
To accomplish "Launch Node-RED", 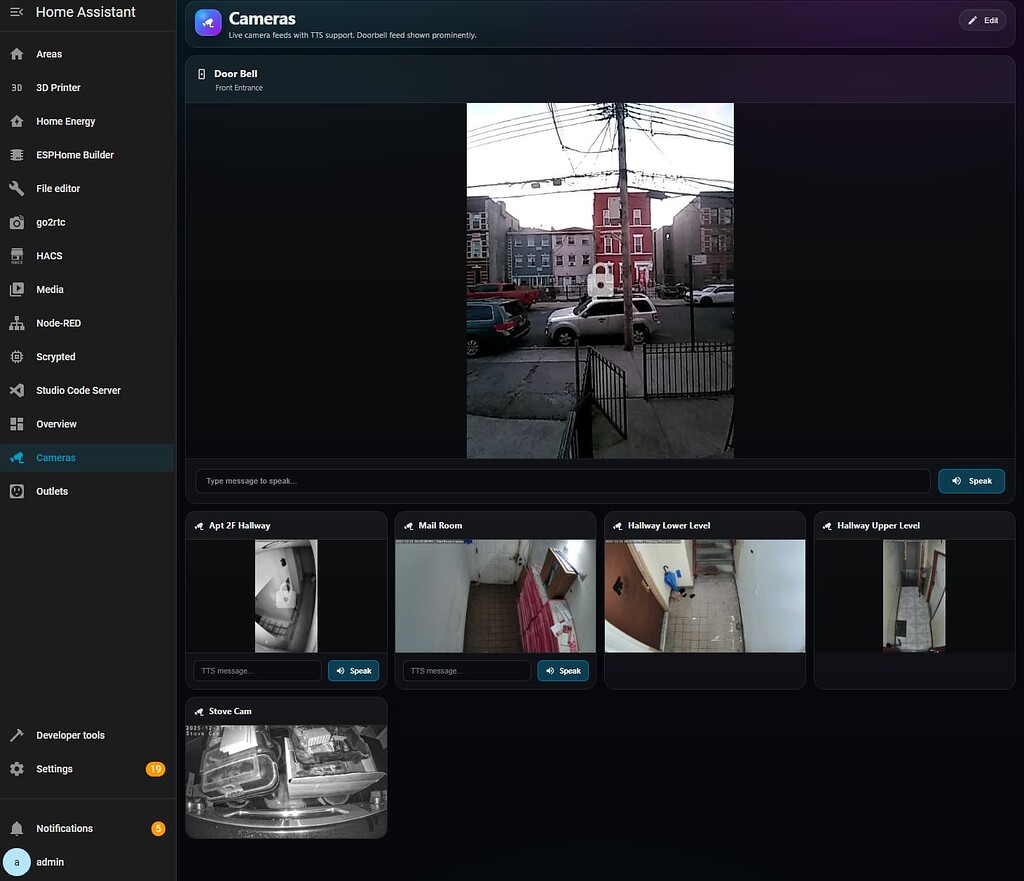I will [x=58, y=322].
